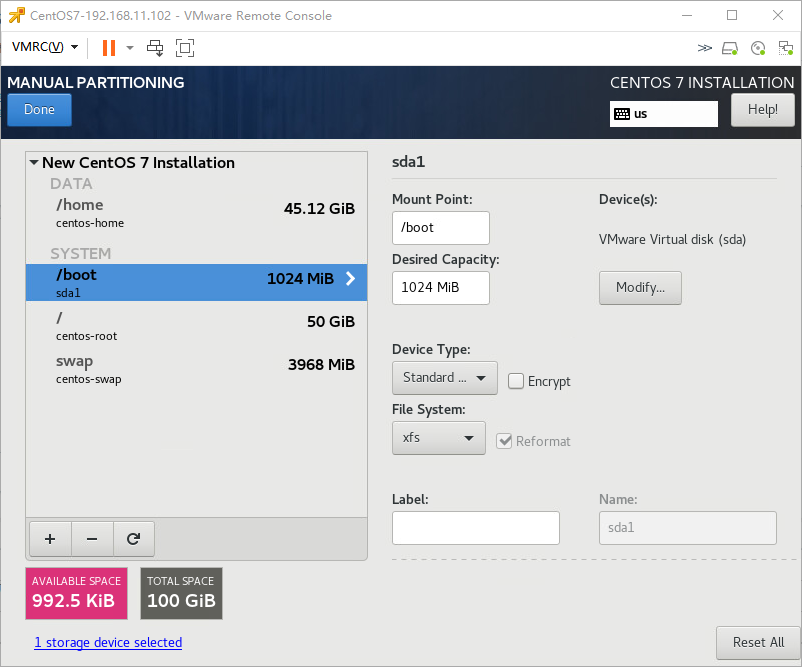Select the swap partition entry
The height and width of the screenshot is (667, 802).
coord(196,369)
